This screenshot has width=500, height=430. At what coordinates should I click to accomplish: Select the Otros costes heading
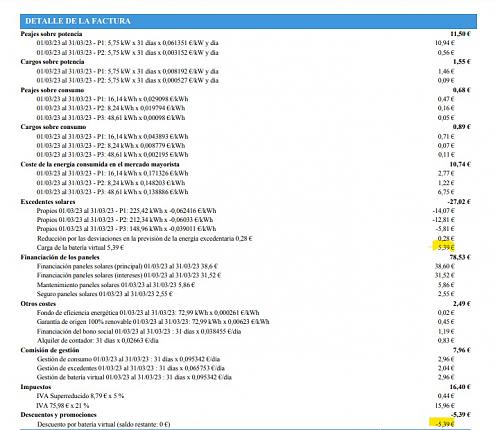pos(38,304)
